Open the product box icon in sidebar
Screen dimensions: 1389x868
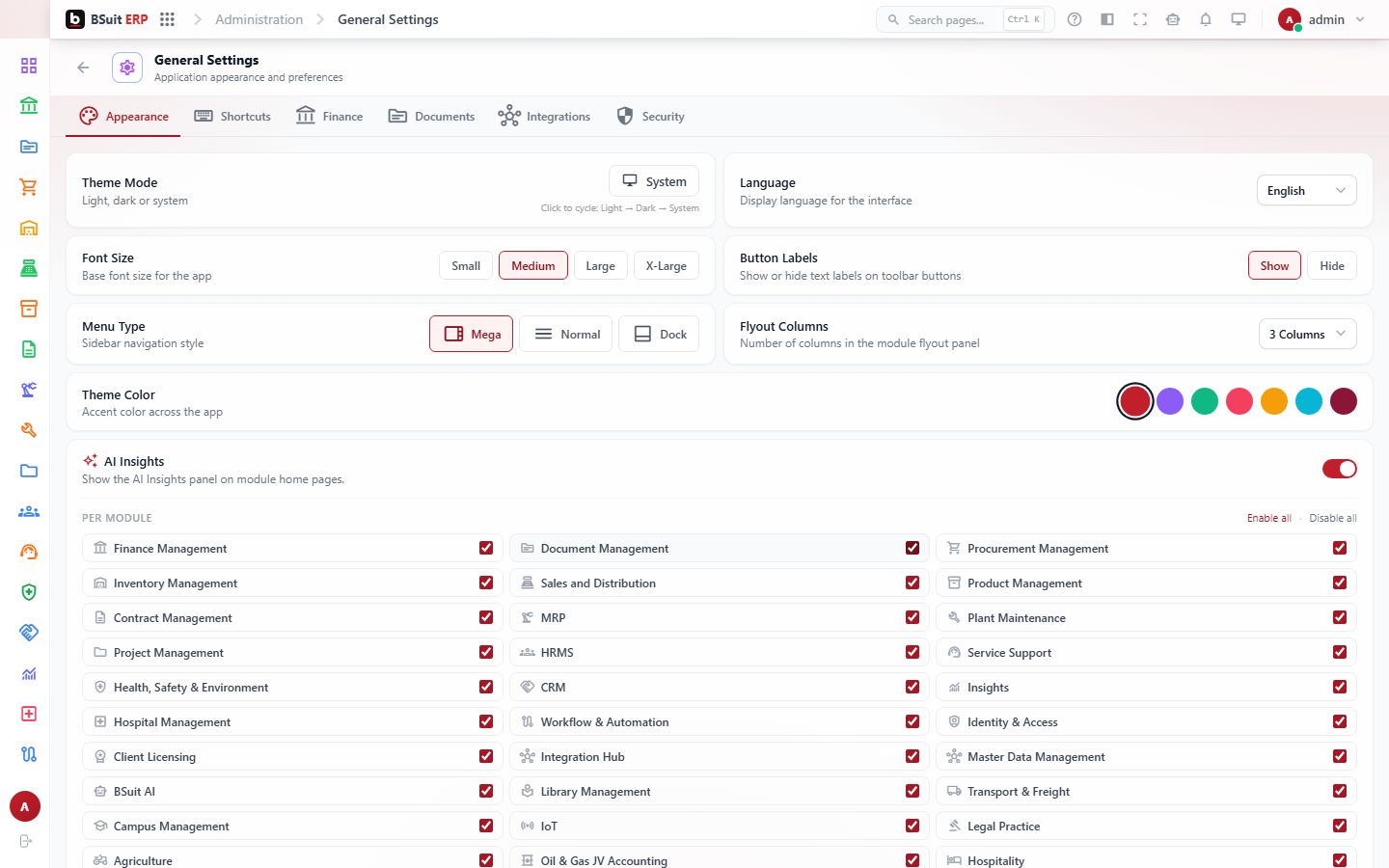(29, 309)
